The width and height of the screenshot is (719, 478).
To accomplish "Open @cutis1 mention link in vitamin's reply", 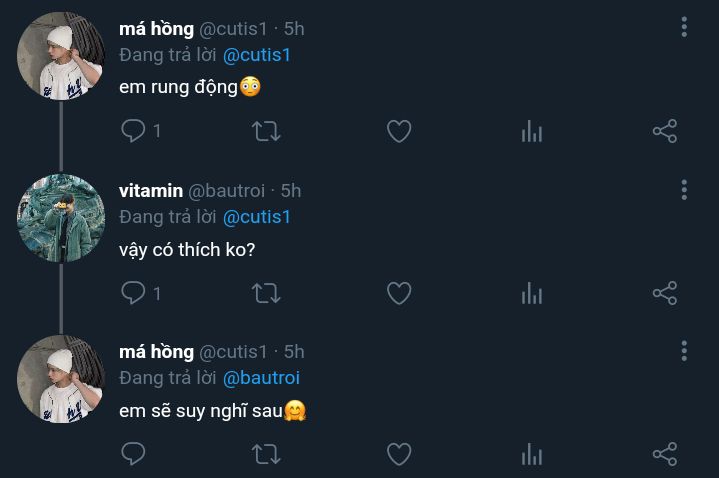I will point(256,216).
